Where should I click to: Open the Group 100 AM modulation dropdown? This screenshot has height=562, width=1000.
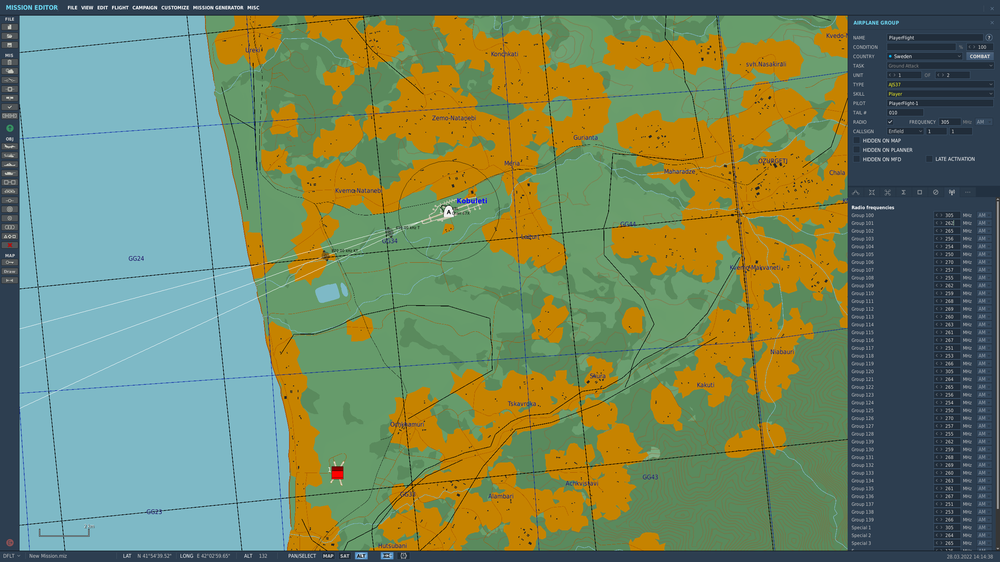pyautogui.click(x=984, y=216)
